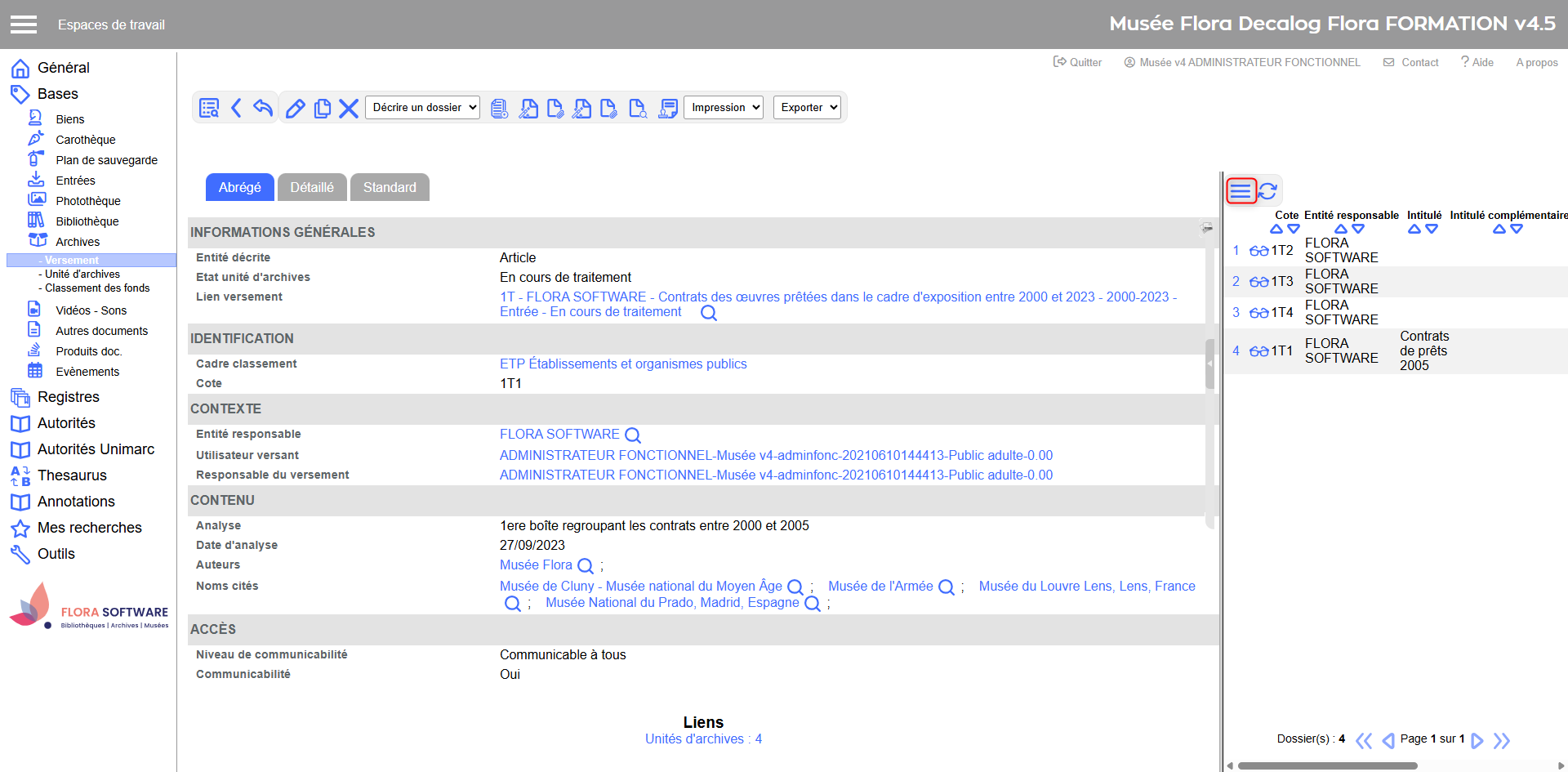Sort Cote column ascending
Viewport: 1568px width, 772px height.
tap(1276, 230)
